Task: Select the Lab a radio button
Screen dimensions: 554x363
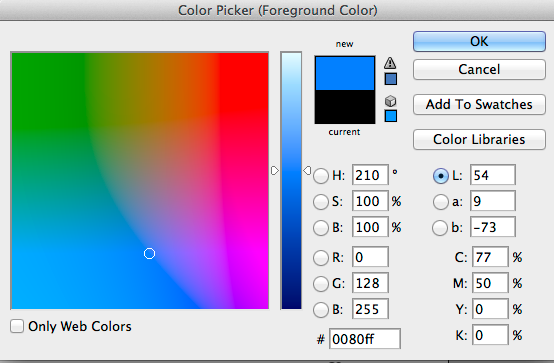Action: coord(441,202)
